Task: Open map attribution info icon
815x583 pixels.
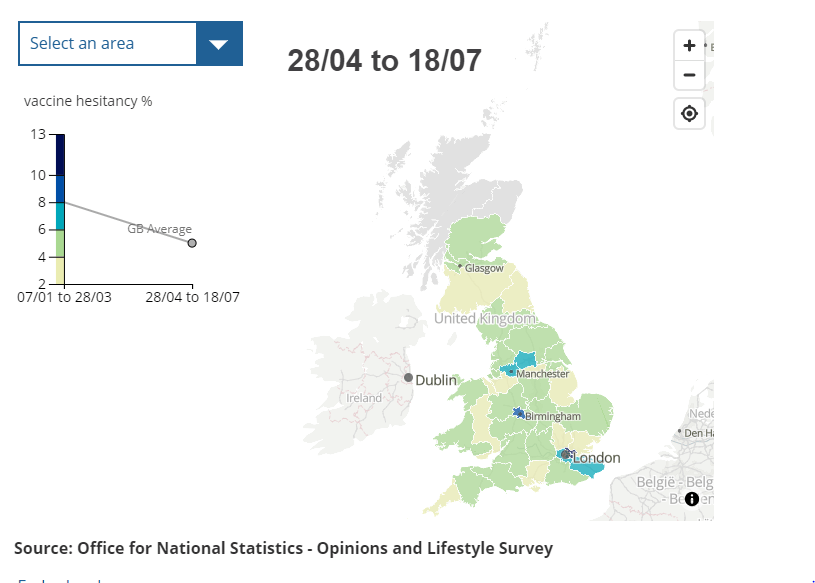Action: pos(691,499)
